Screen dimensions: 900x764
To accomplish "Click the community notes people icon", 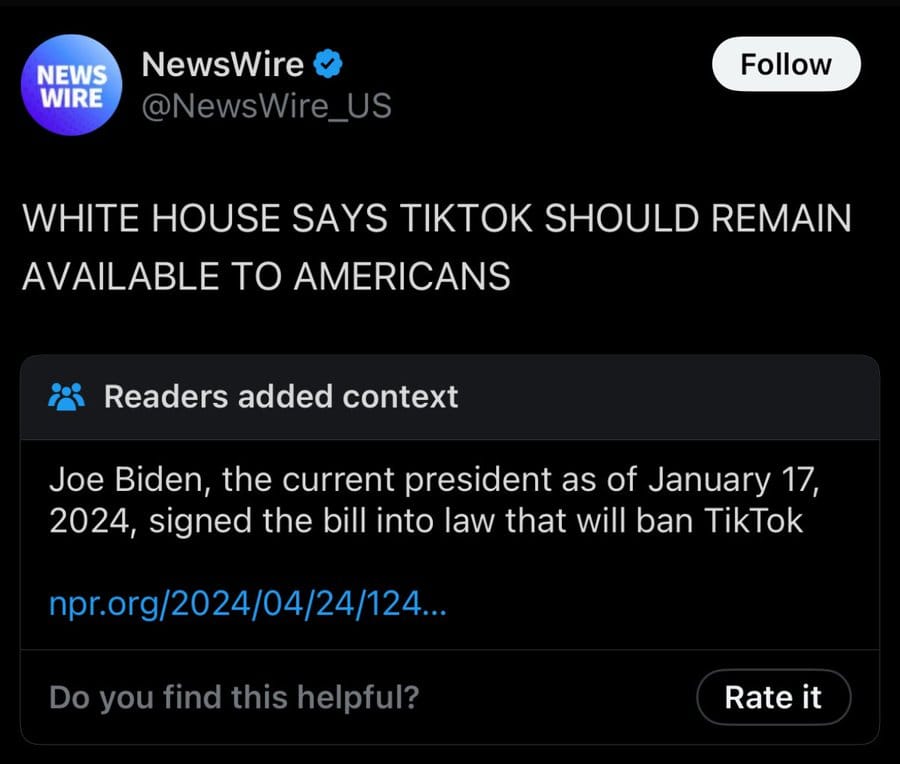I will pyautogui.click(x=67, y=397).
